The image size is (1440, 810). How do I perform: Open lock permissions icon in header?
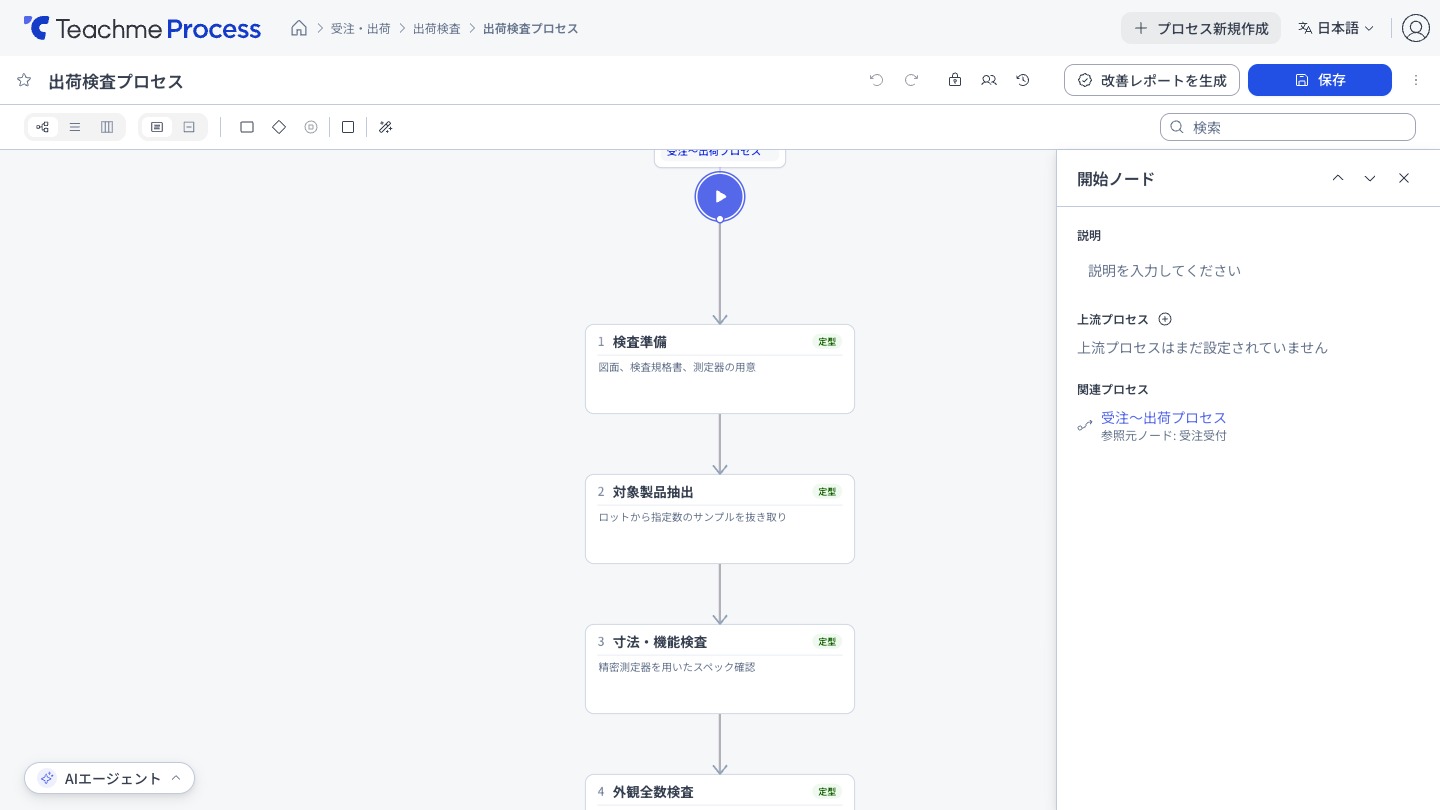point(955,80)
